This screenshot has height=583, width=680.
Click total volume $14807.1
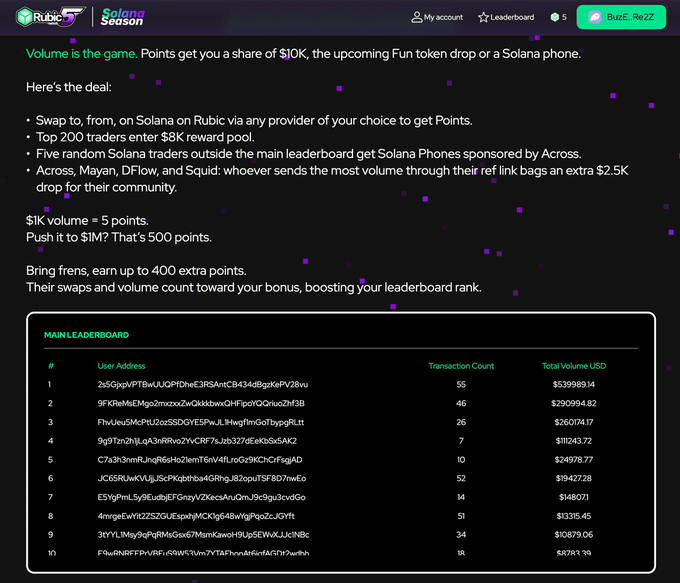pos(574,497)
